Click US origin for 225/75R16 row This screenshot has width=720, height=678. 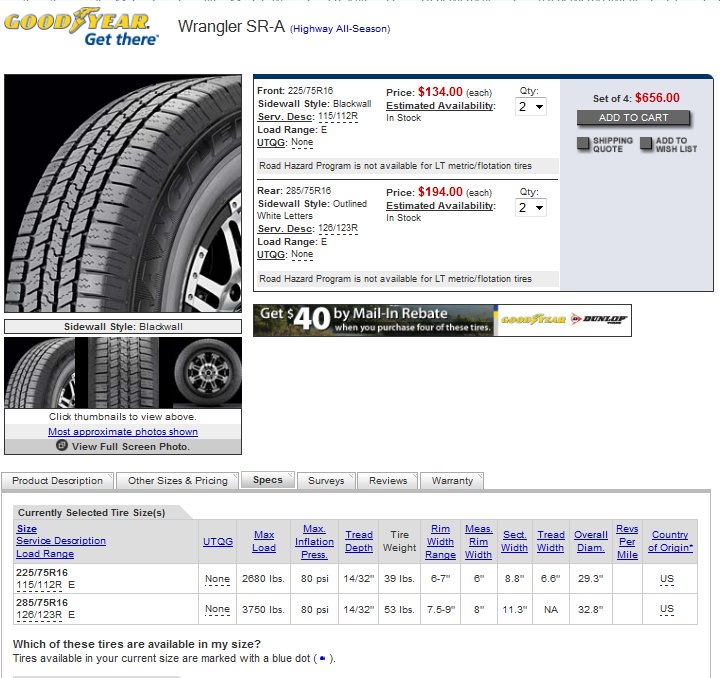point(667,579)
